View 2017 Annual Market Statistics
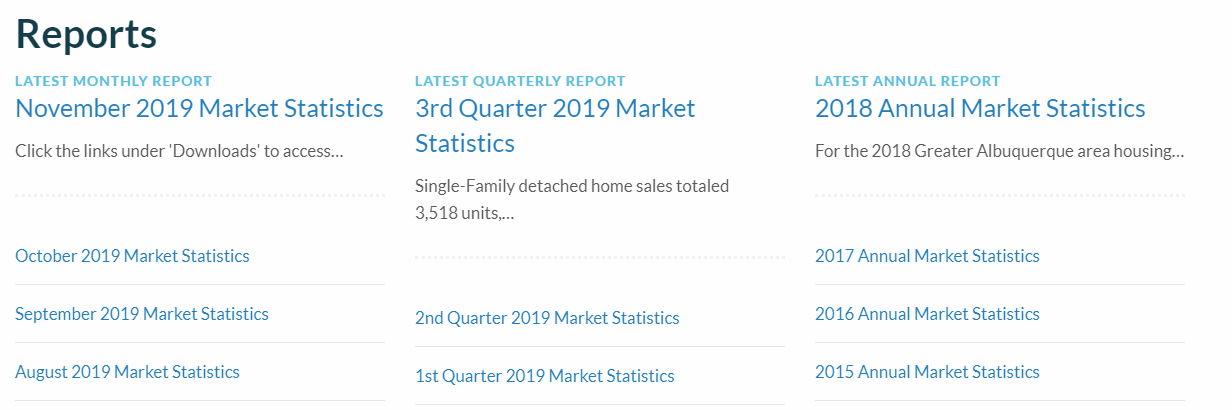Screen dimensions: 1232x410 (x=927, y=256)
